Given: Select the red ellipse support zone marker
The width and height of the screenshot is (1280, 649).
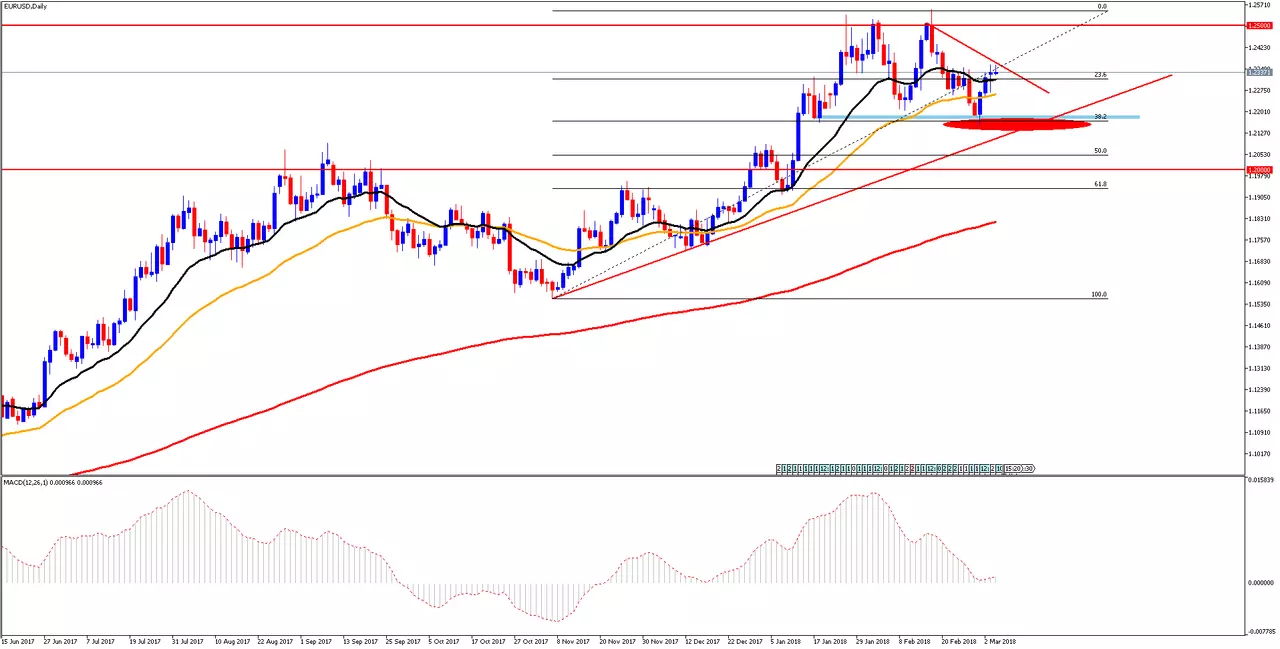Looking at the screenshot, I should coord(1017,125).
